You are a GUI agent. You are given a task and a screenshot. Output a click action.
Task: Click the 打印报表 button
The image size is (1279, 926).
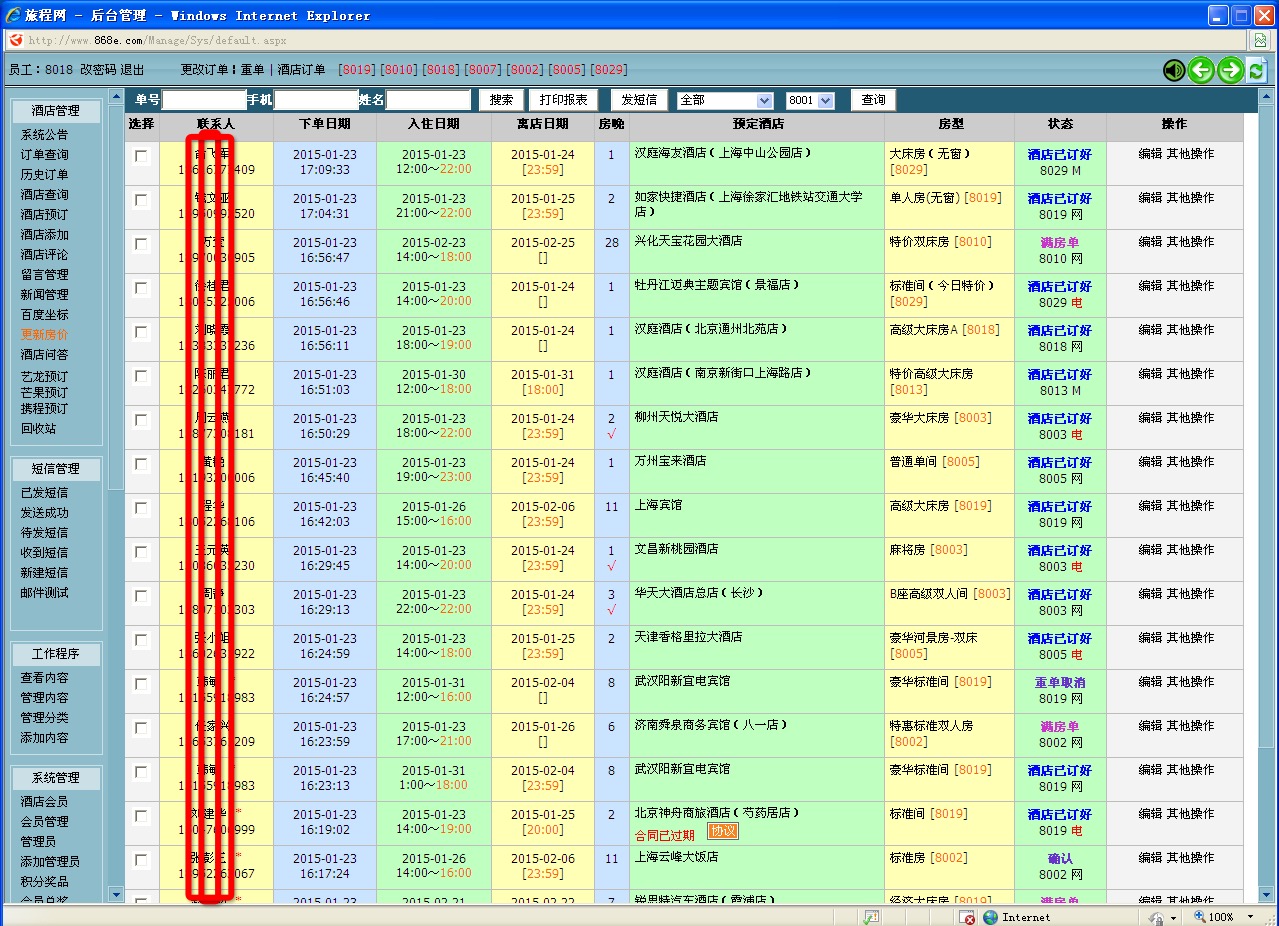pyautogui.click(x=564, y=100)
